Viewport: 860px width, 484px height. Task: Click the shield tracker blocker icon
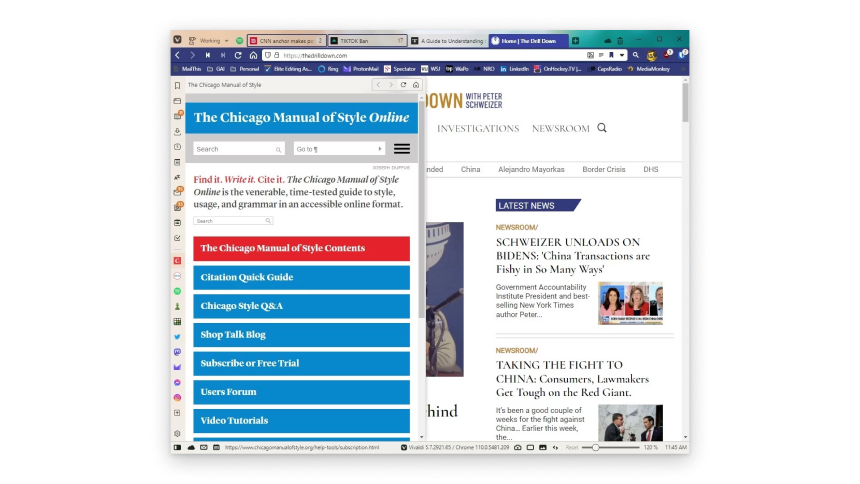[268, 55]
